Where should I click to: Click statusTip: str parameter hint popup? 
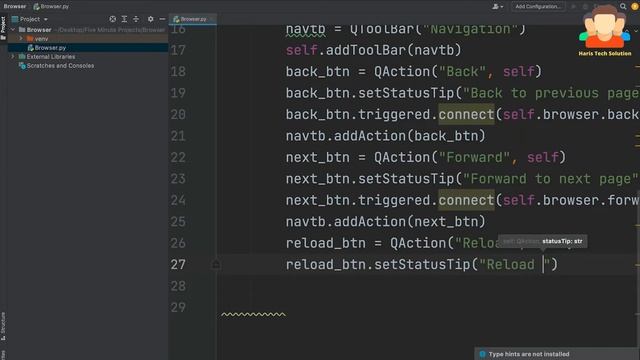(x=543, y=241)
